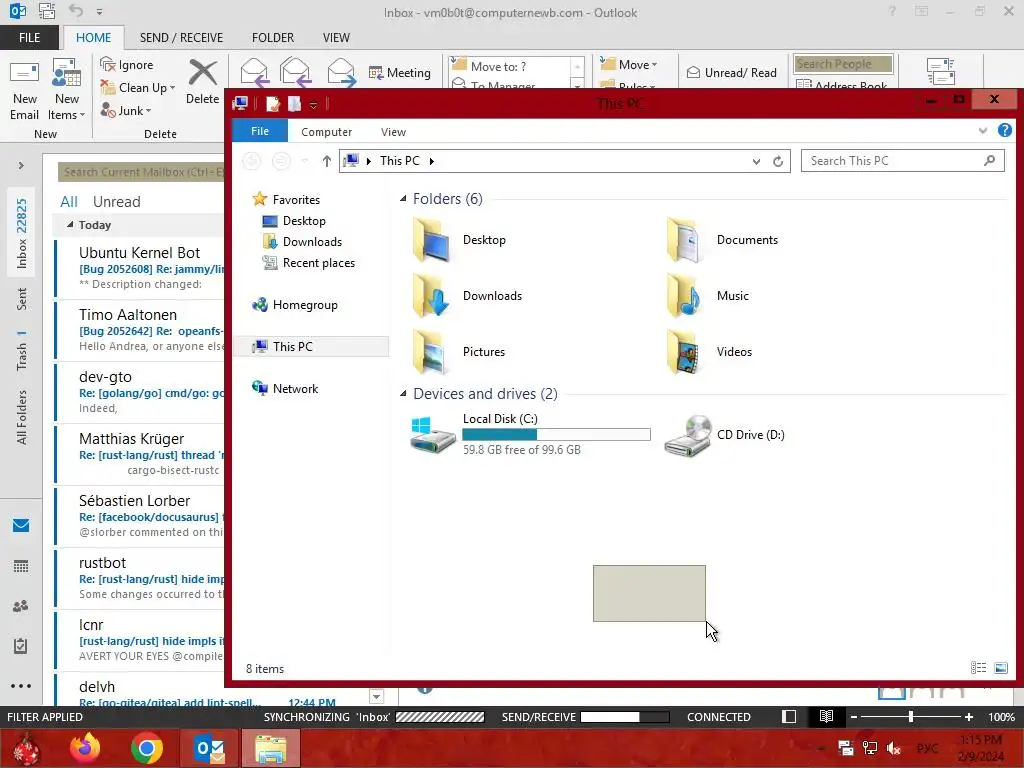Collapse the Today message group
This screenshot has height=768, width=1024.
coord(70,225)
